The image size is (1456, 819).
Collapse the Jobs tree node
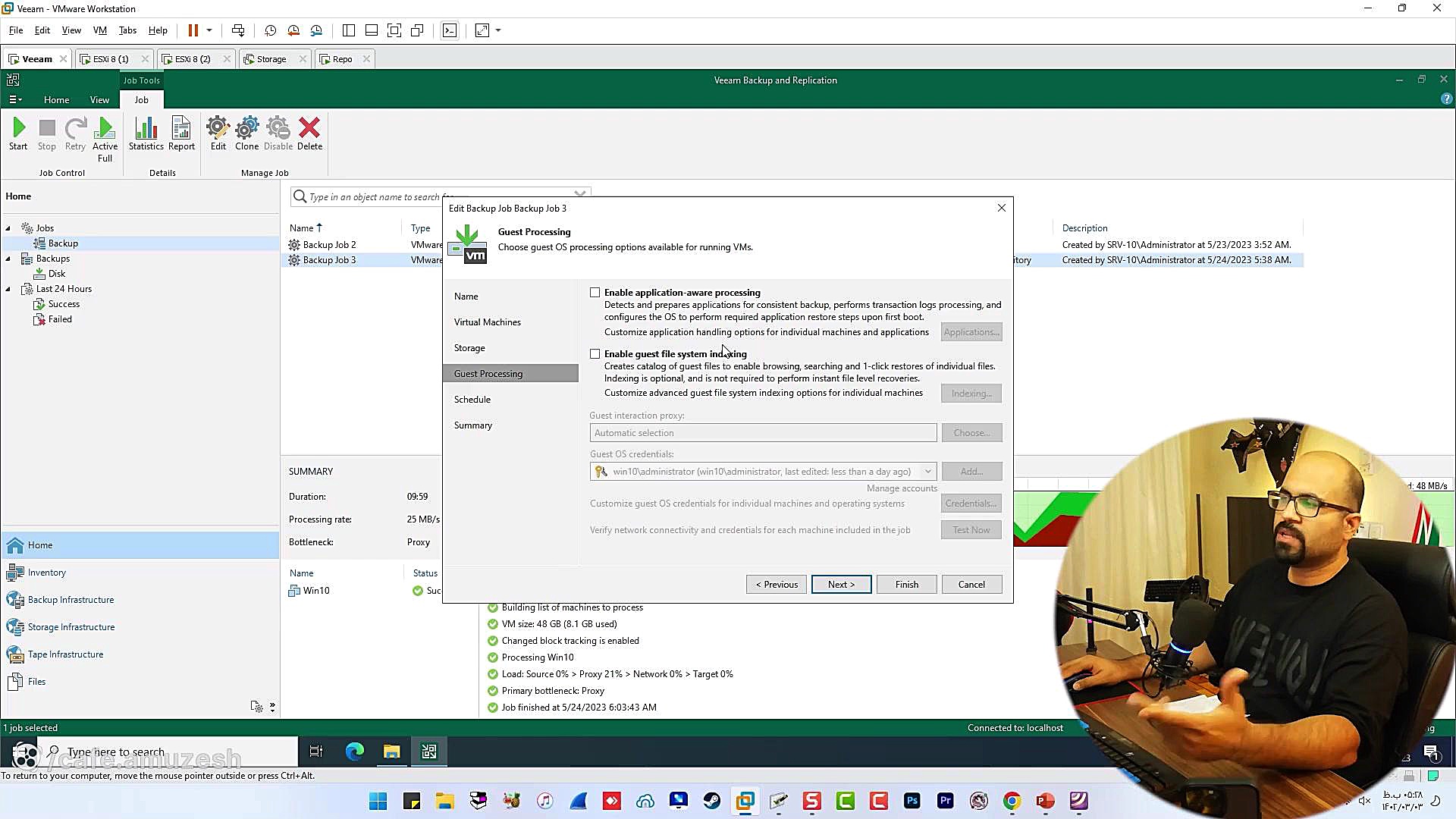8,228
